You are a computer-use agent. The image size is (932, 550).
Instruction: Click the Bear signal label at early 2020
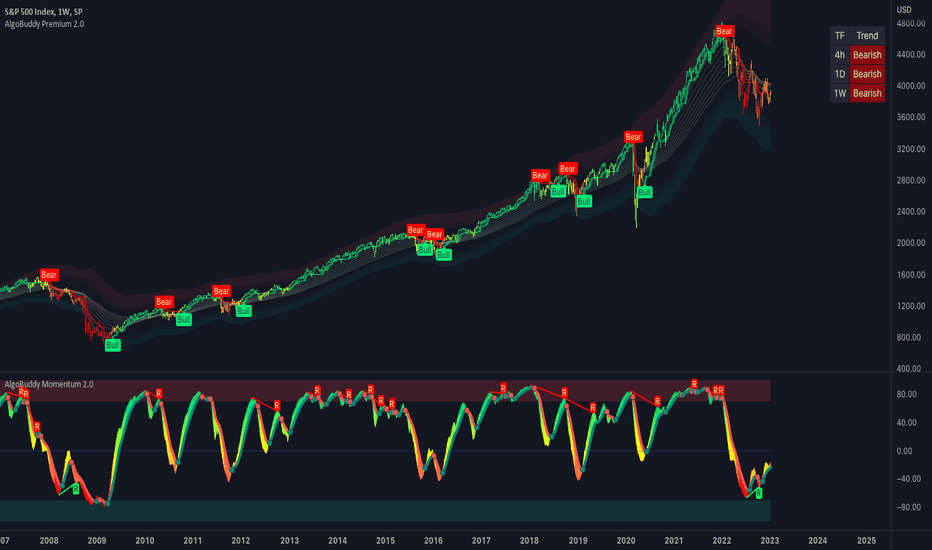click(x=634, y=137)
